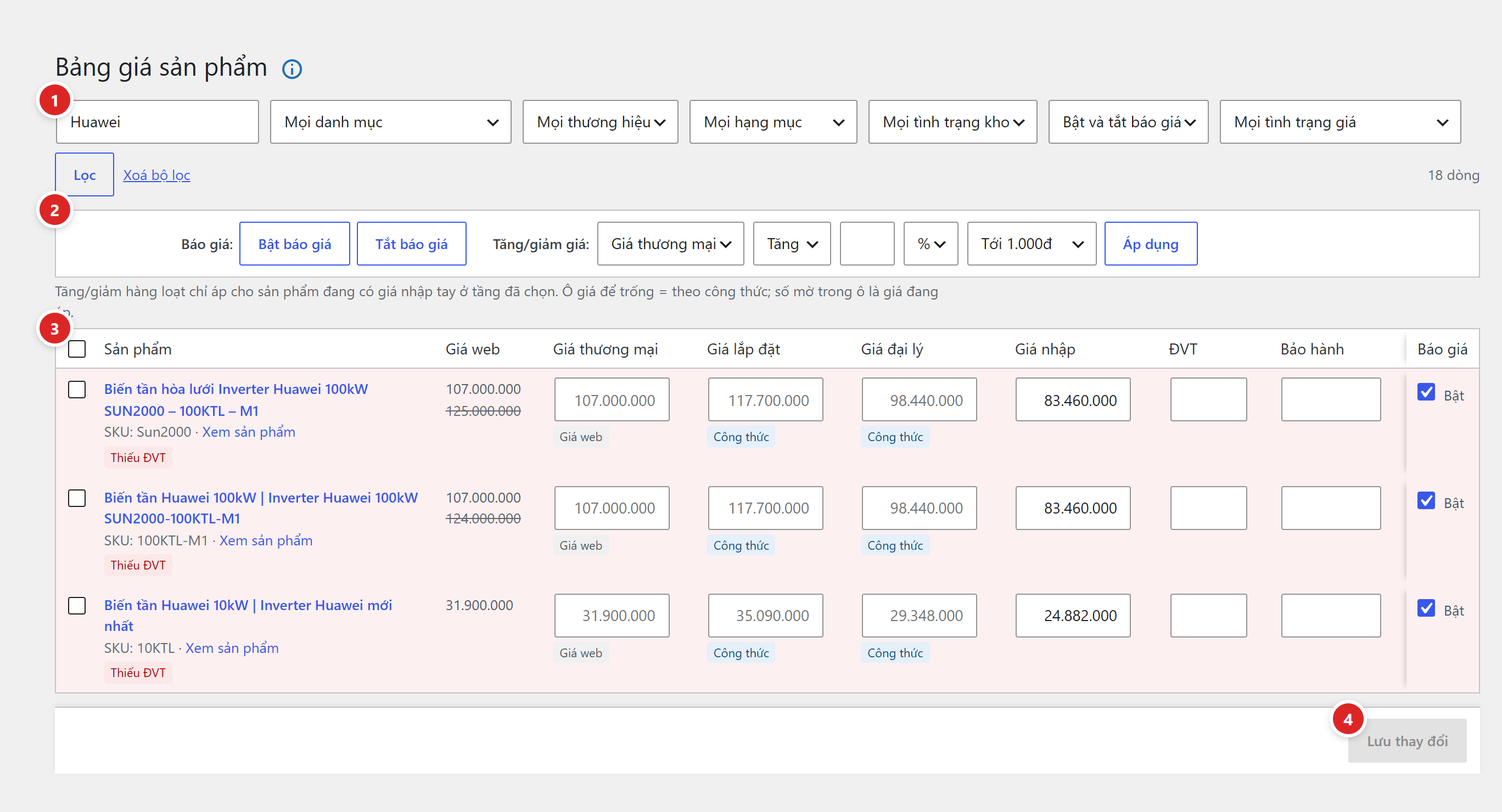Select checkbox for SKU 100KTL-M1 product row

[77, 498]
